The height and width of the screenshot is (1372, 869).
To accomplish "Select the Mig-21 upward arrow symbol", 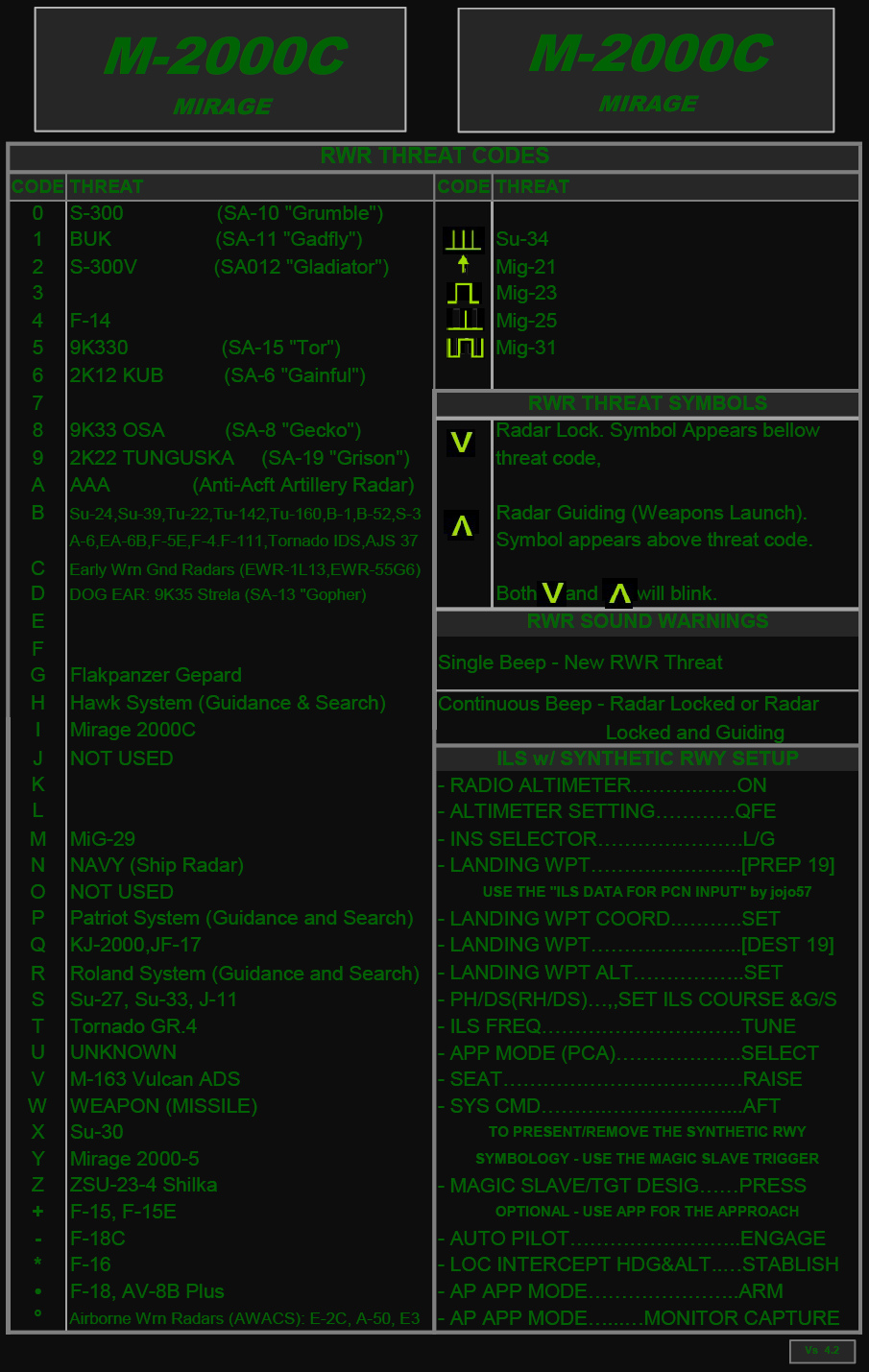I will tap(464, 264).
